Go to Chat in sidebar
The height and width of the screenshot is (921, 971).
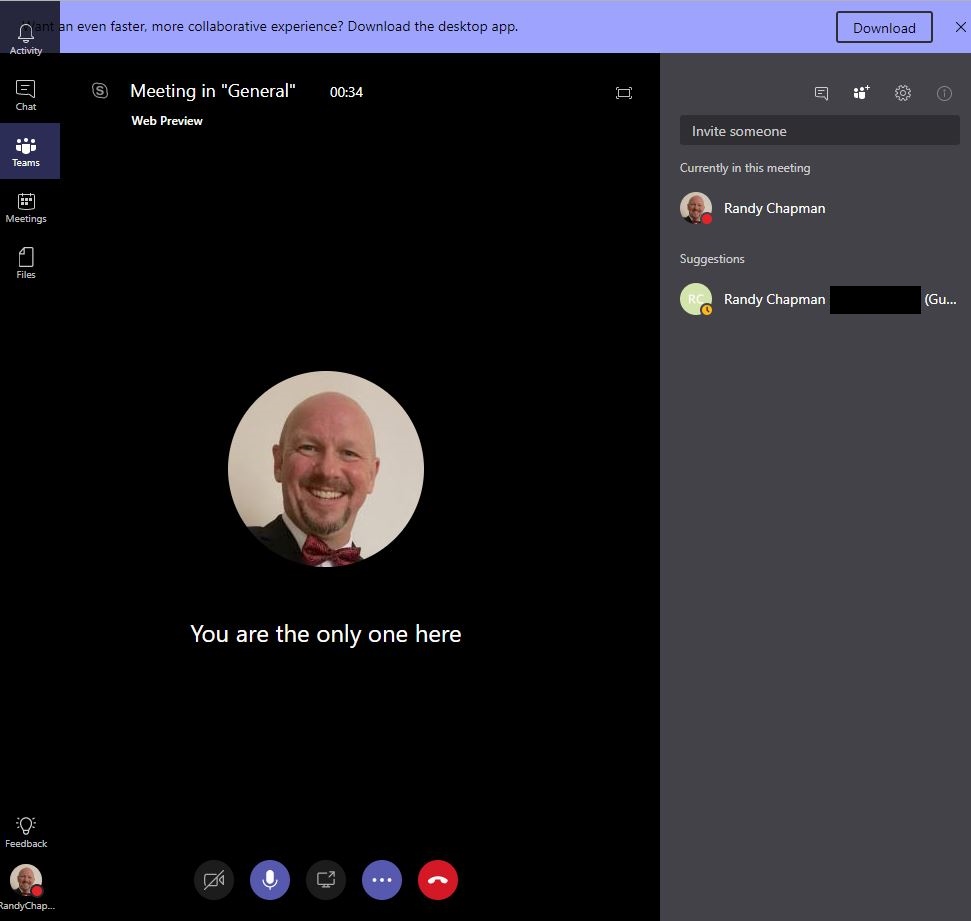[26, 95]
